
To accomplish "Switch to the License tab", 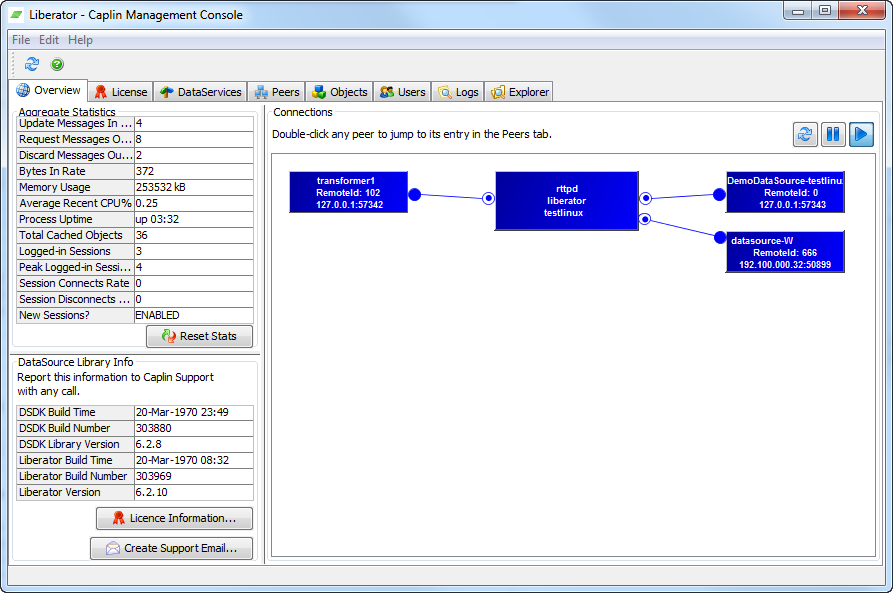I will [121, 92].
